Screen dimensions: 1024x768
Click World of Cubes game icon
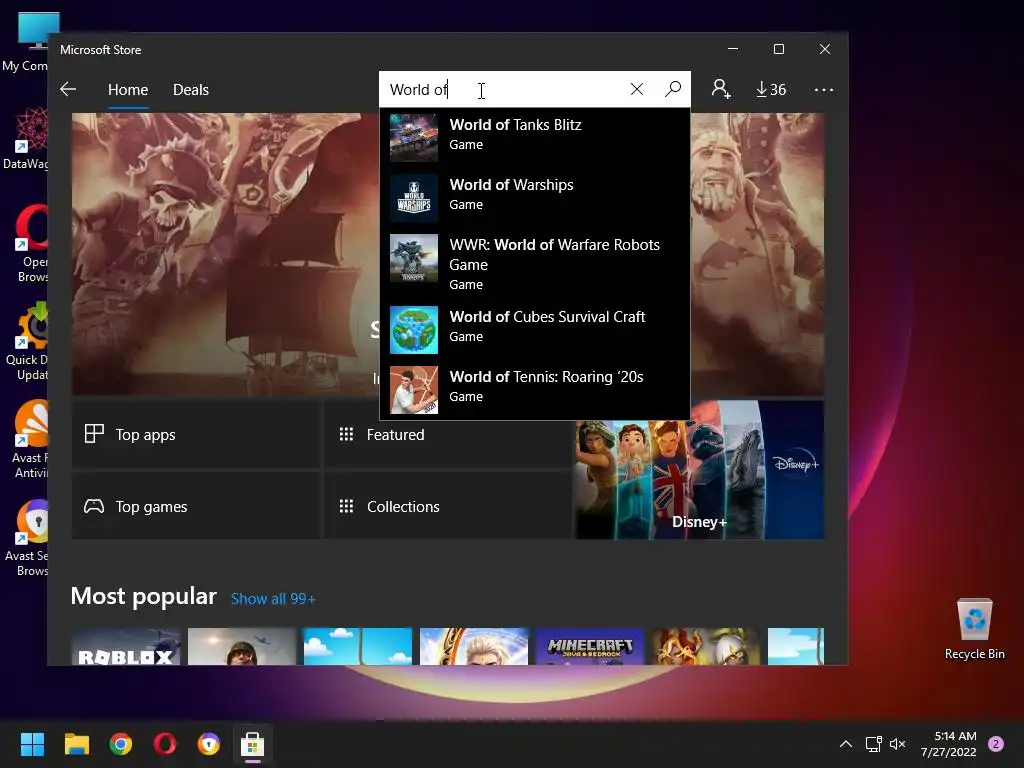pos(414,330)
